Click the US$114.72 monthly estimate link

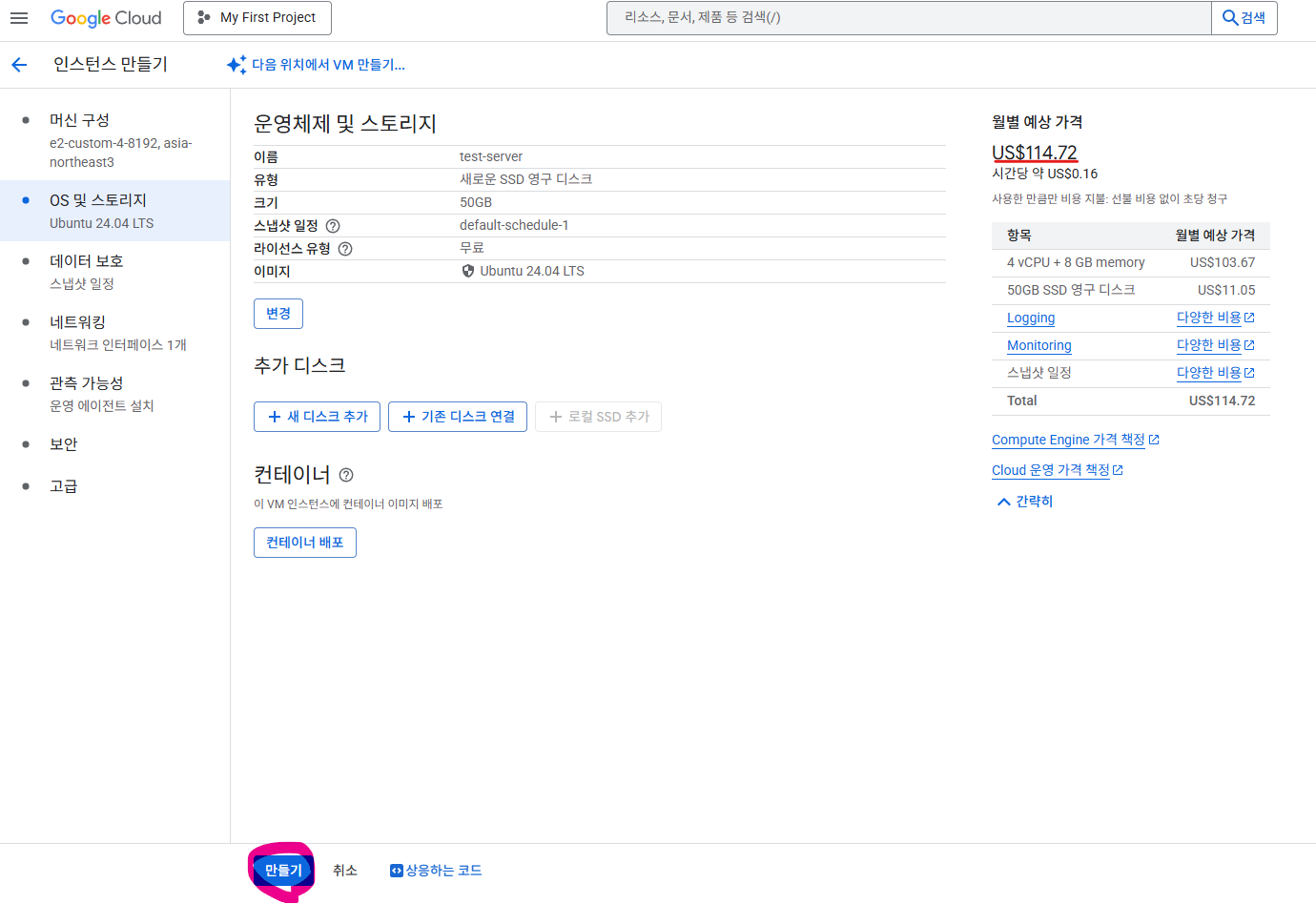point(1035,153)
